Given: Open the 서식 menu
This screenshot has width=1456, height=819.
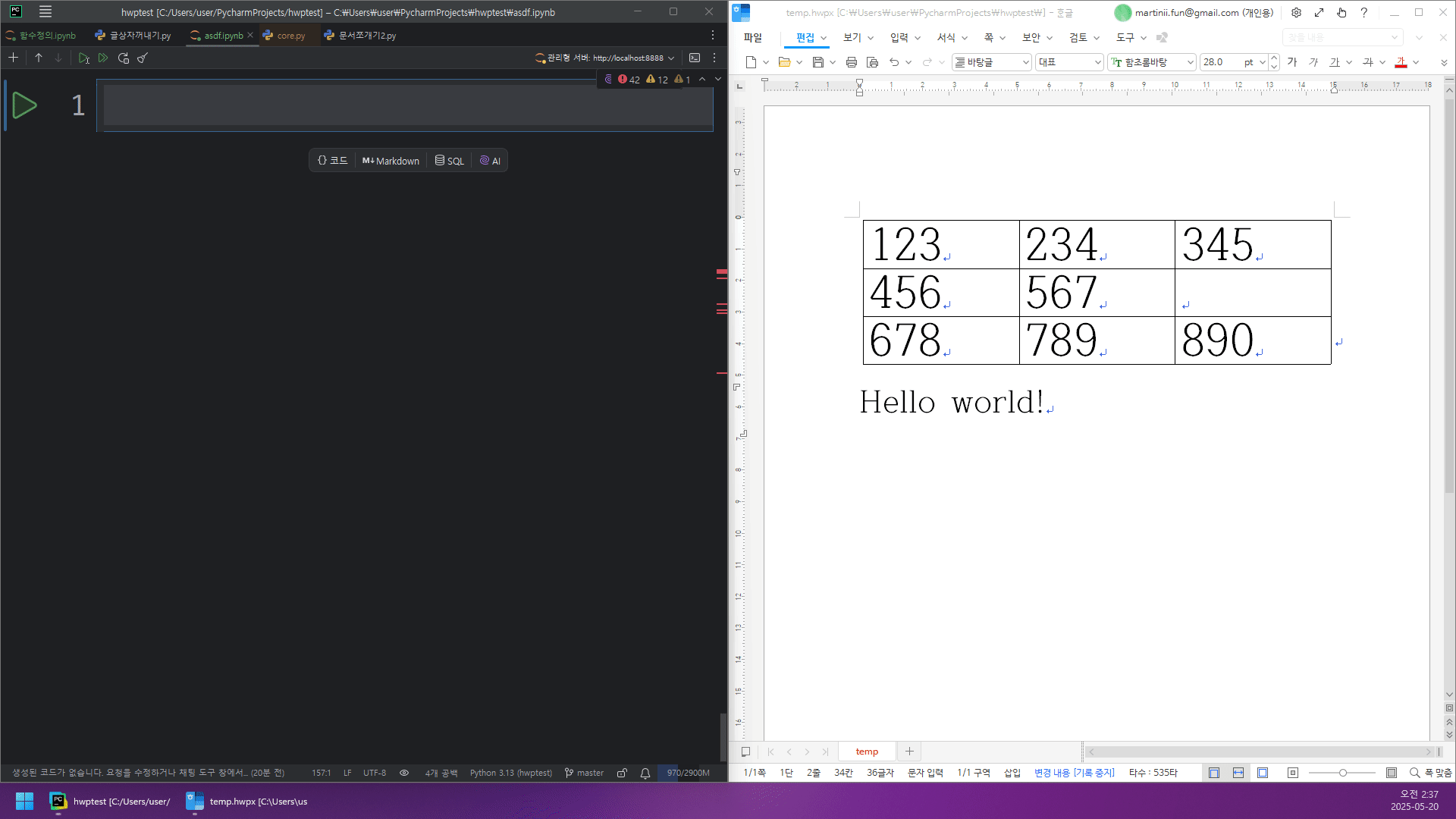Looking at the screenshot, I should click(x=946, y=37).
